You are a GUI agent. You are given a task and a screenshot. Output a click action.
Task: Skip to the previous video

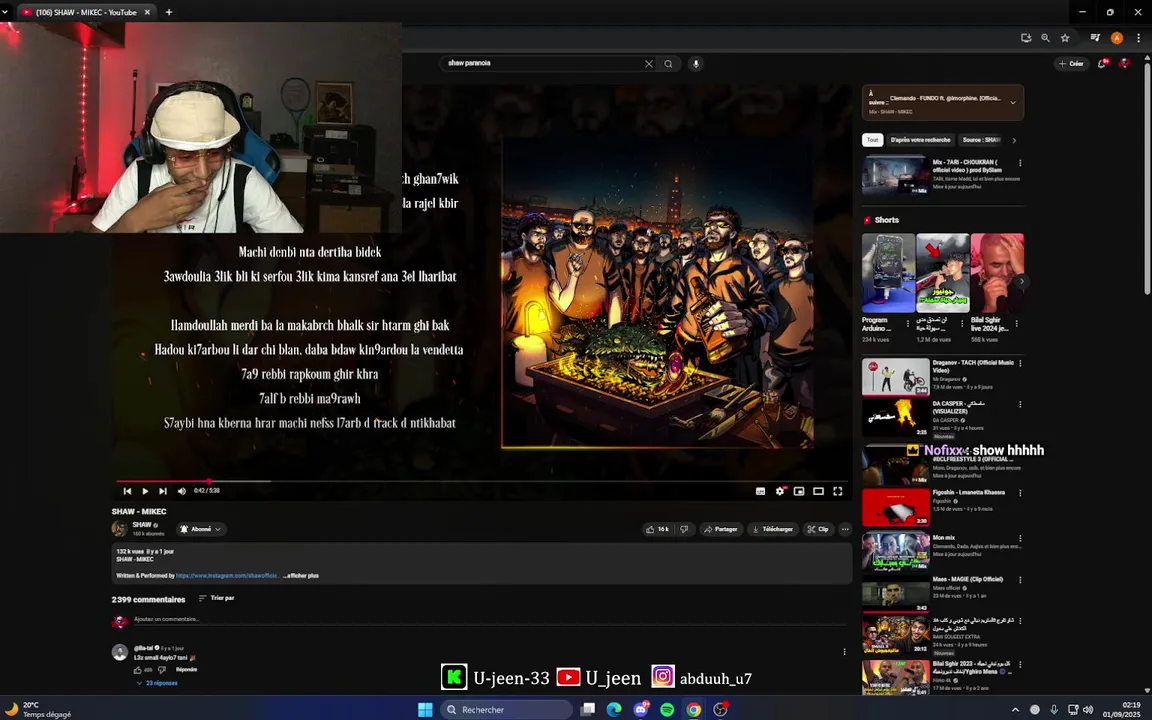click(x=127, y=492)
